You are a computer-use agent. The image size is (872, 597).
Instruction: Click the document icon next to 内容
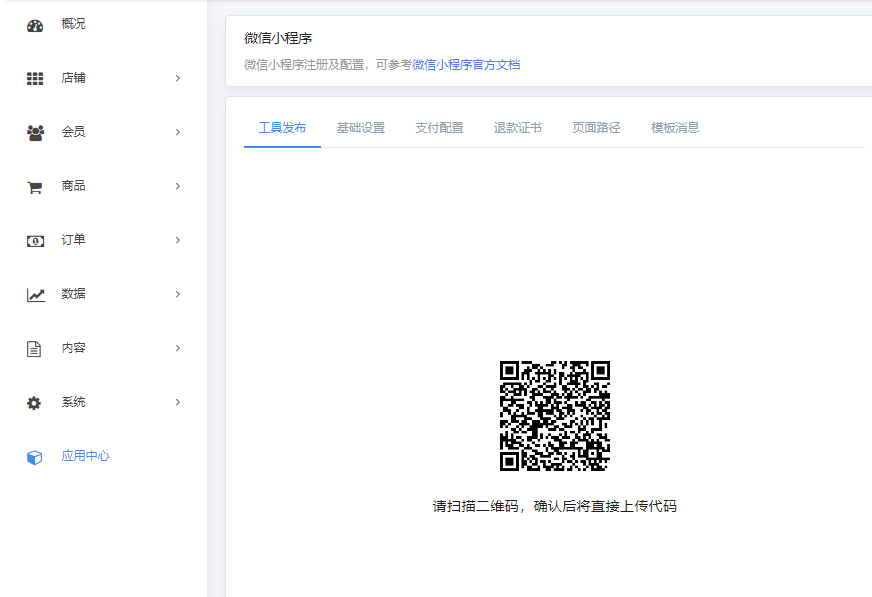(x=35, y=349)
